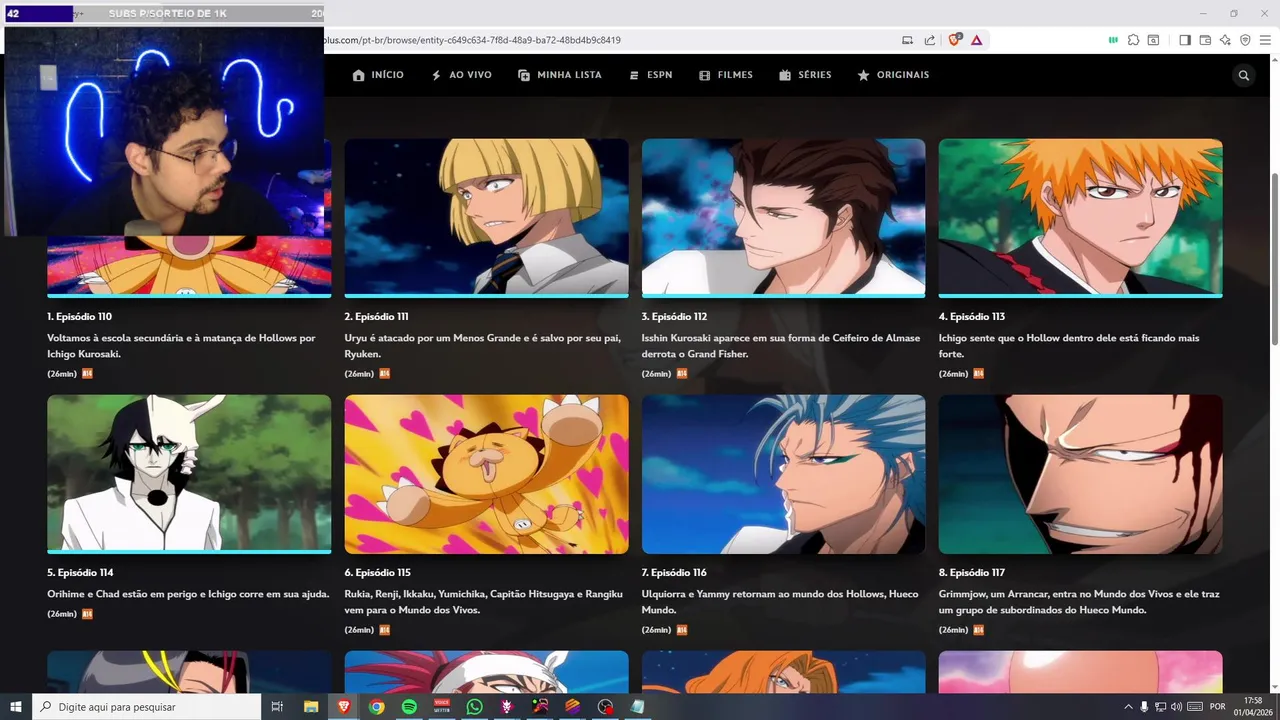Click the '2. Episódio 111' title
Image resolution: width=1280 pixels, height=720 pixels.
click(377, 317)
